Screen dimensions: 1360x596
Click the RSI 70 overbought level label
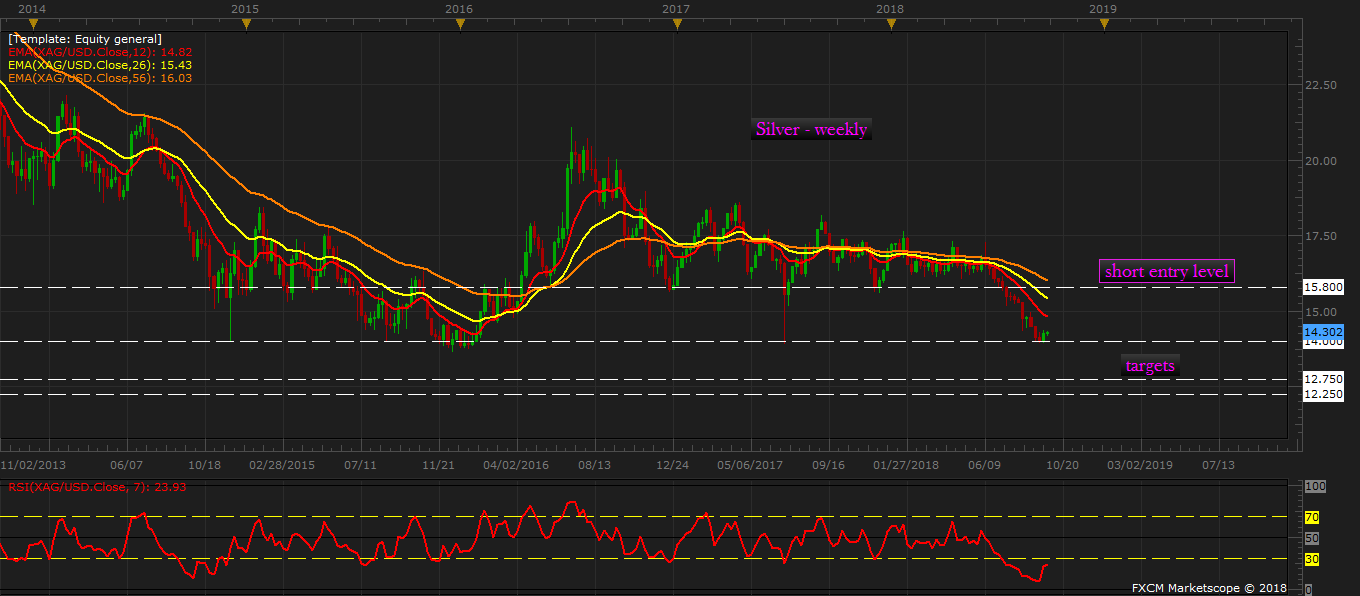tap(1314, 517)
